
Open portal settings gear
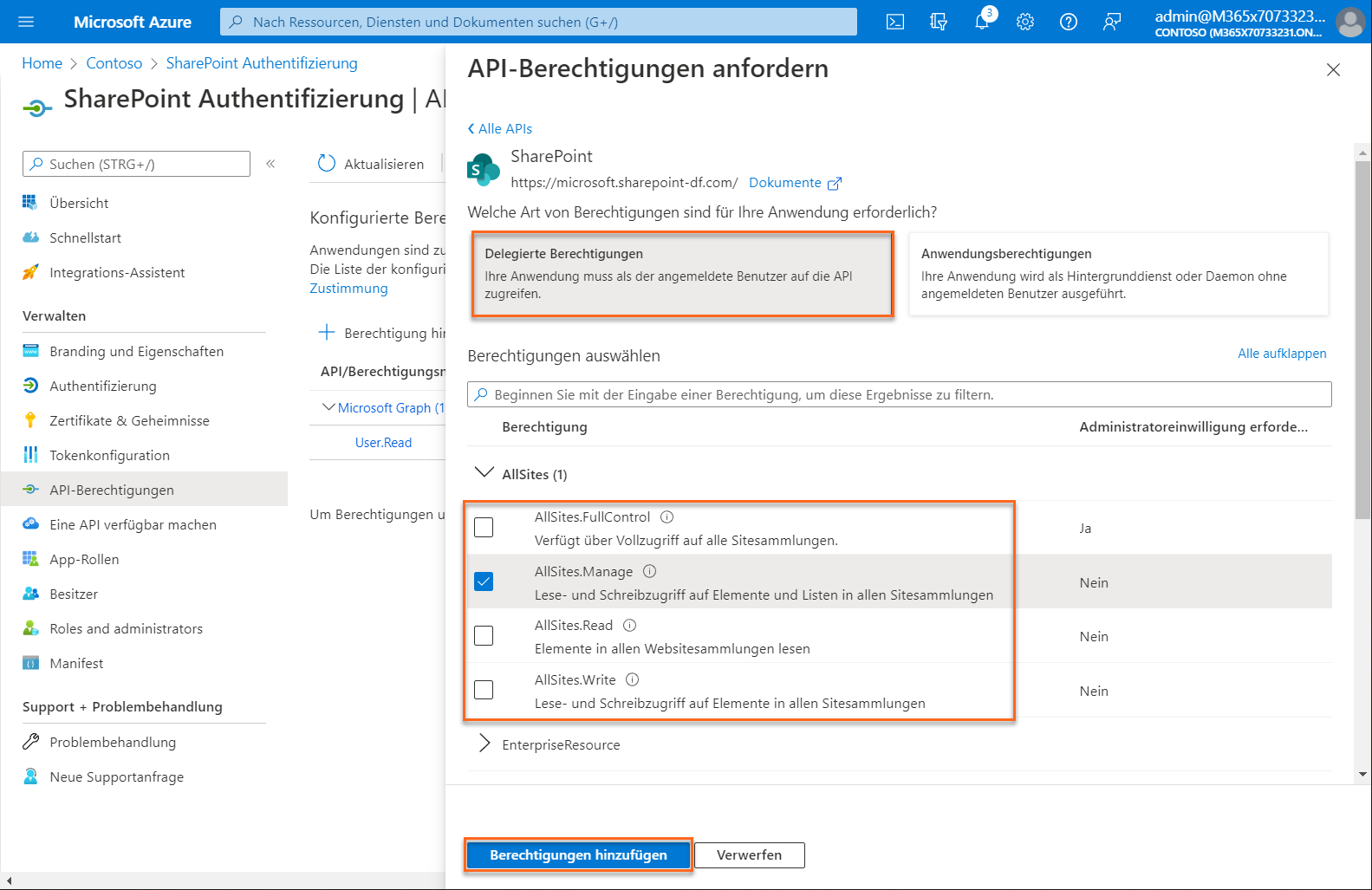click(x=1025, y=22)
